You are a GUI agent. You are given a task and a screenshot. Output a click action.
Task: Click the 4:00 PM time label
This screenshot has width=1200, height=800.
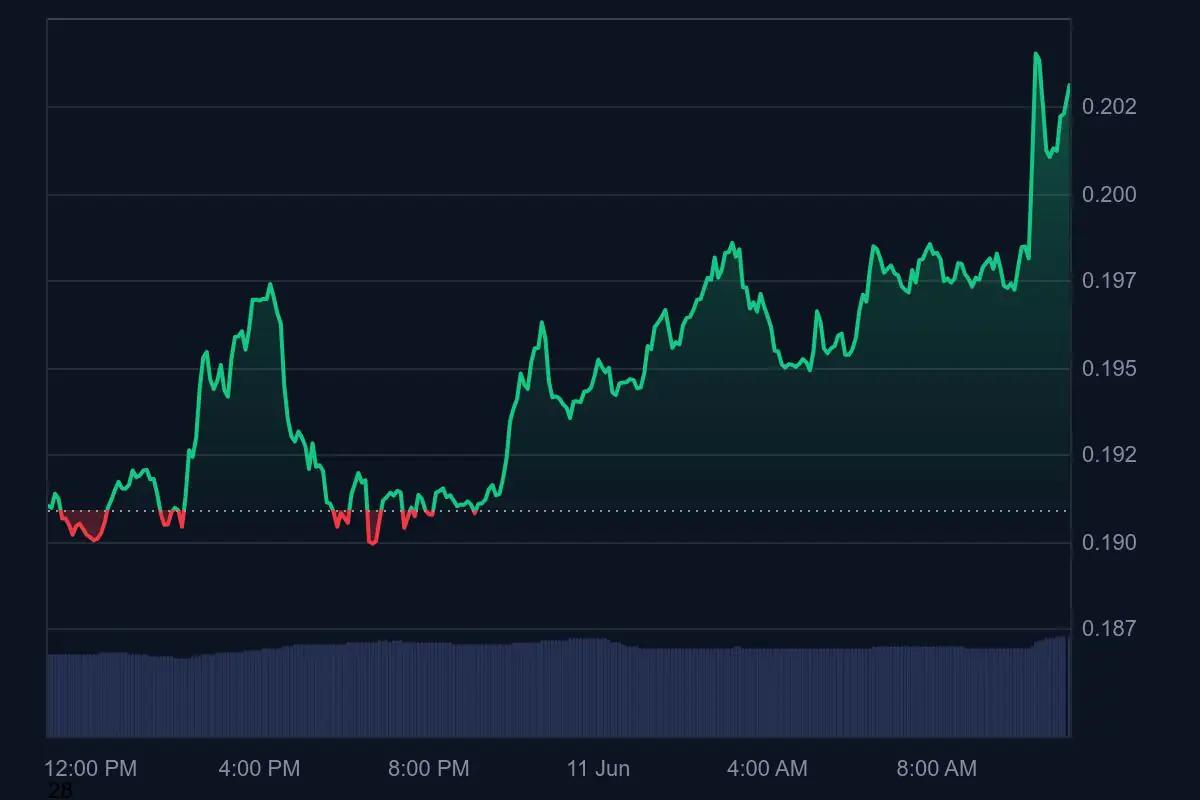pos(259,769)
